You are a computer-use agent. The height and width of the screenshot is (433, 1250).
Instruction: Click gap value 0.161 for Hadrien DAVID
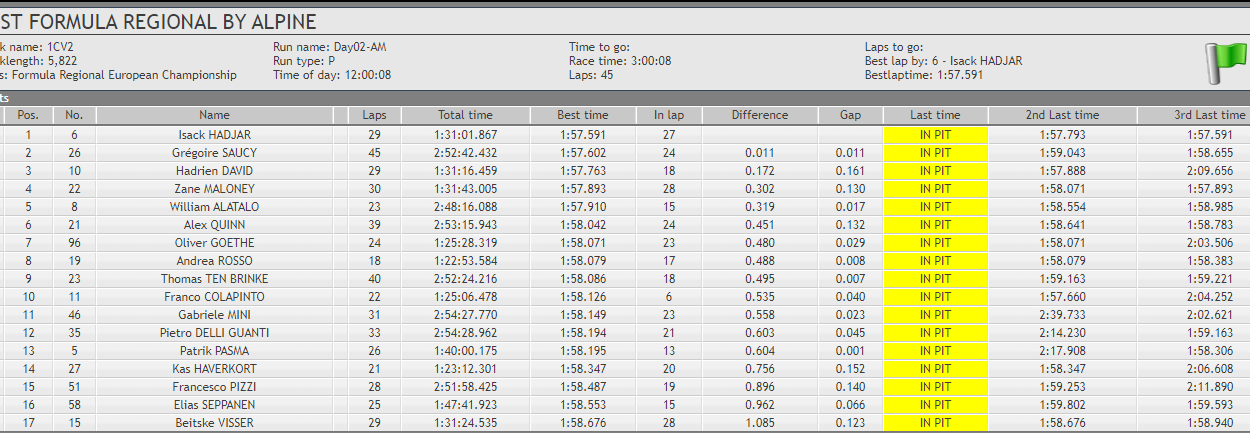850,171
